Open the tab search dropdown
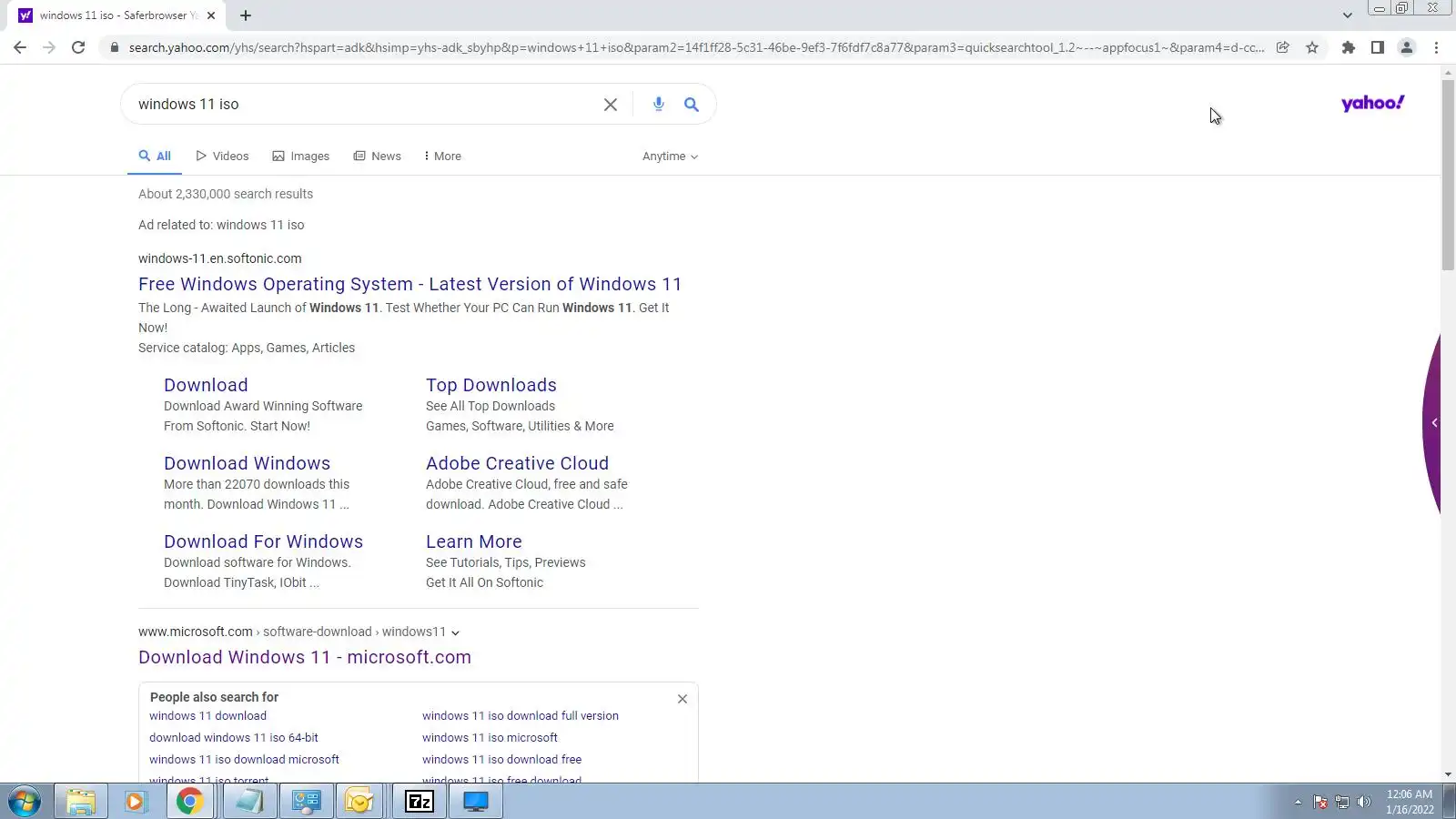Screen dimensions: 1456x819 pyautogui.click(x=1348, y=15)
